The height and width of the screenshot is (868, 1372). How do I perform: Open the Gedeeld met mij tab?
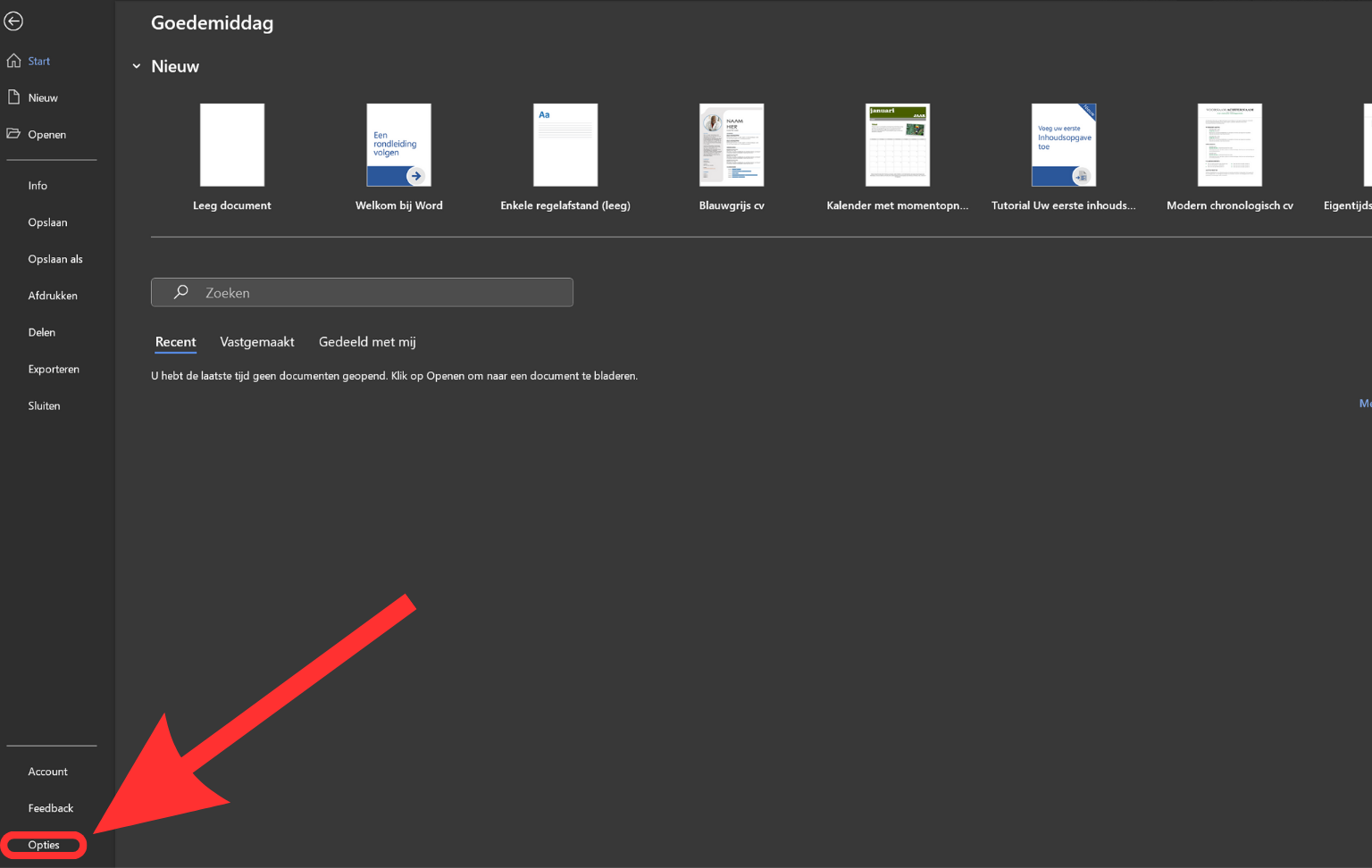366,341
